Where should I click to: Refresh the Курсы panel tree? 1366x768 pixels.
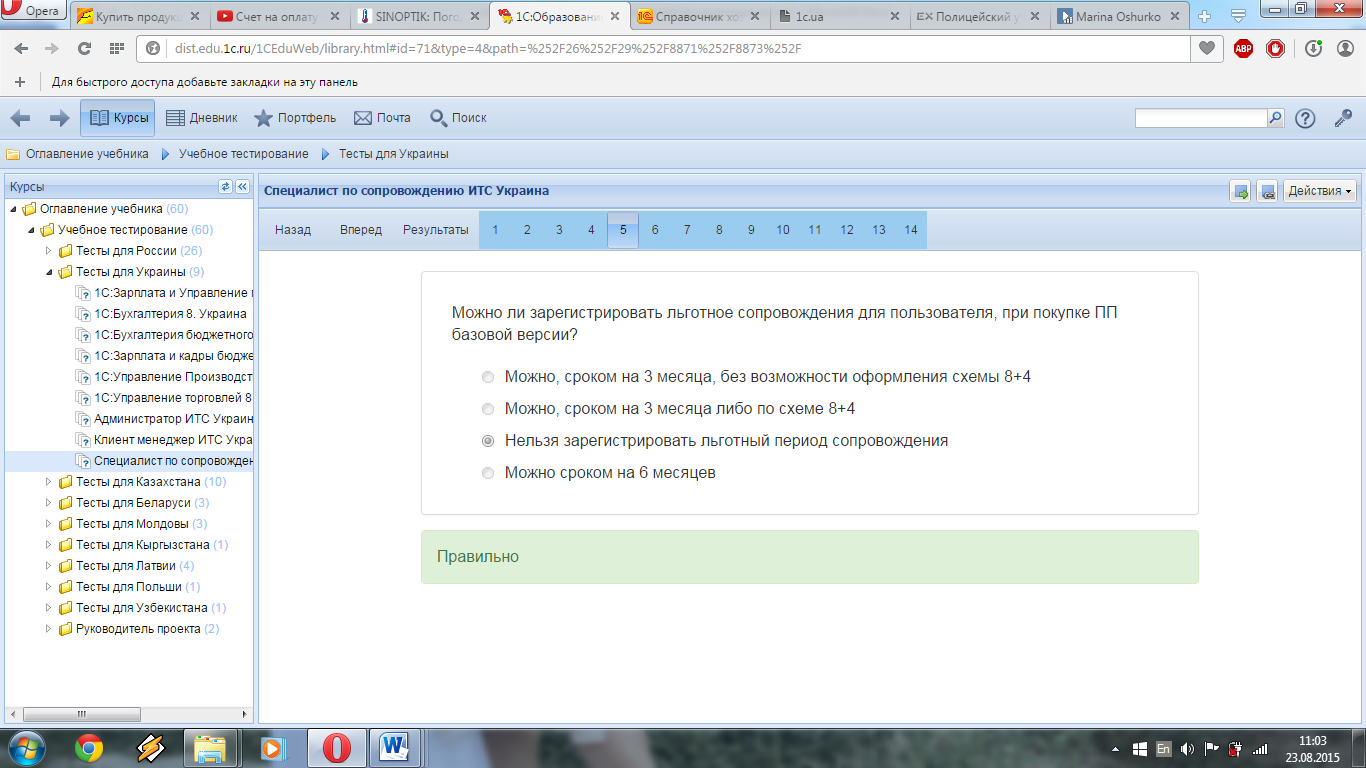click(225, 186)
